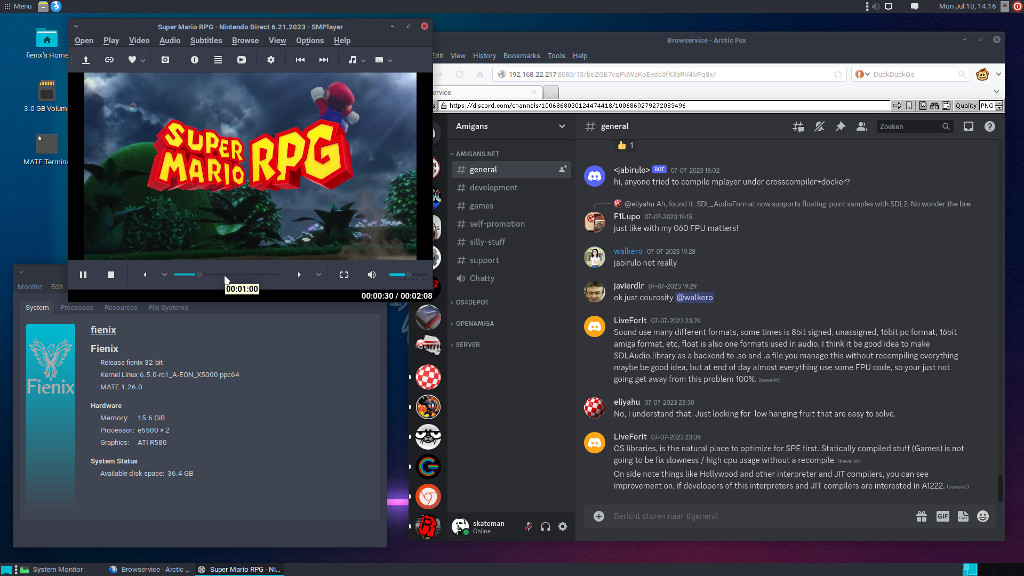Screen dimensions: 1024x576
Task: Open the Options menu in SMPlayer
Action: click(310, 40)
